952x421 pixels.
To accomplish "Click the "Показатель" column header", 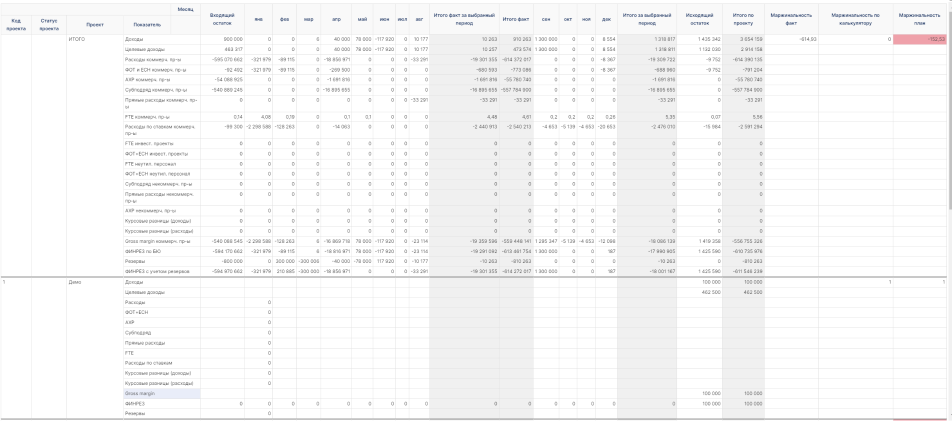I will coord(146,24).
